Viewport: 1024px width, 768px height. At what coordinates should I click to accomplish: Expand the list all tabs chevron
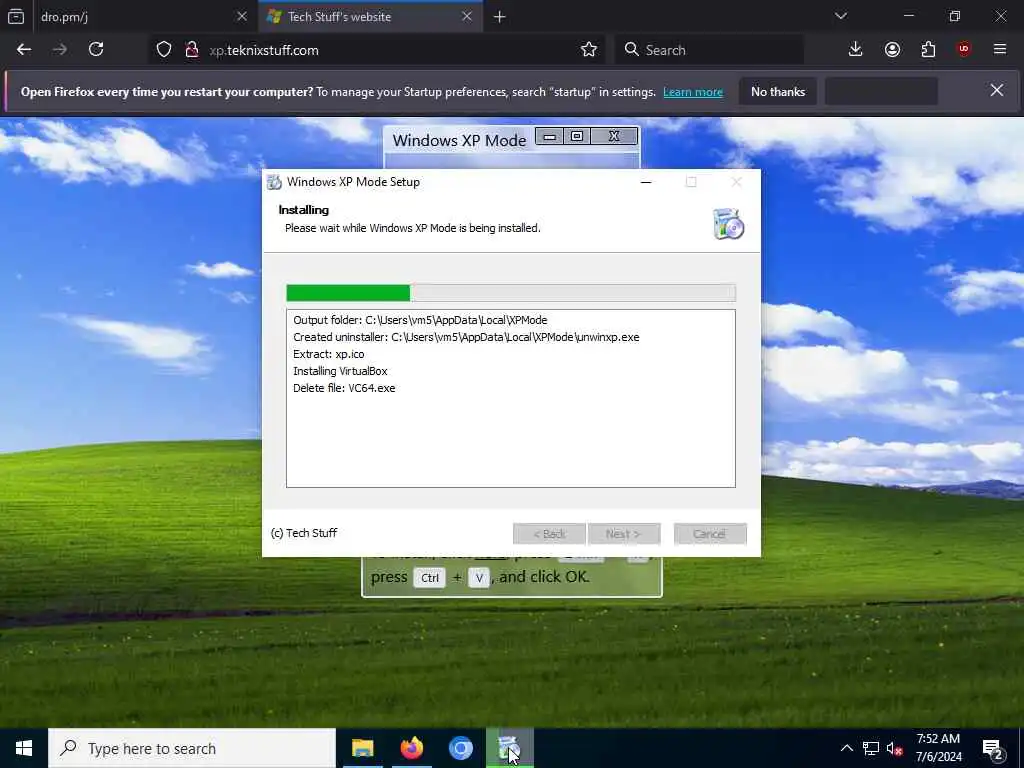click(841, 16)
